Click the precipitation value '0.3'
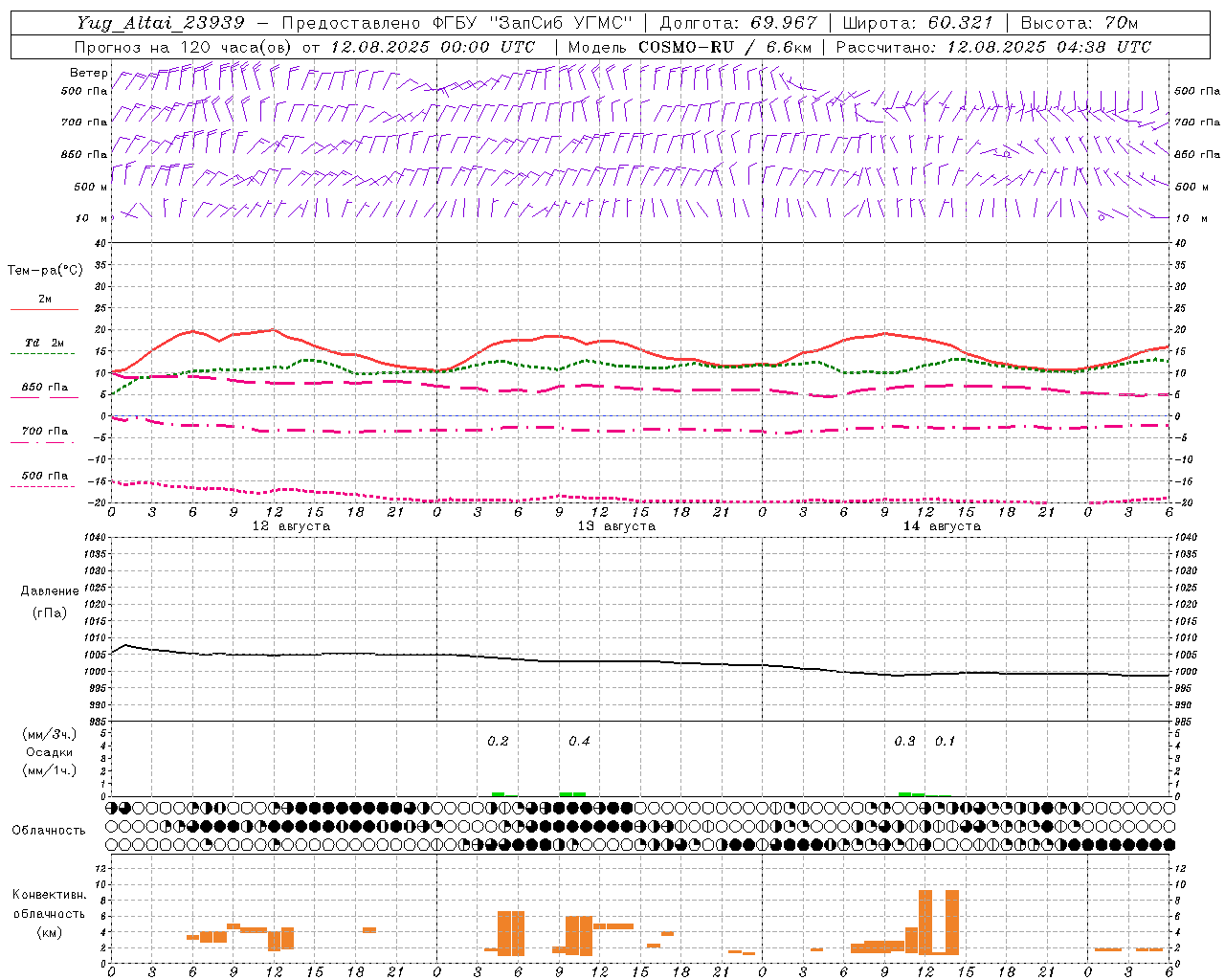Screen dimensions: 1225x980 [904, 742]
